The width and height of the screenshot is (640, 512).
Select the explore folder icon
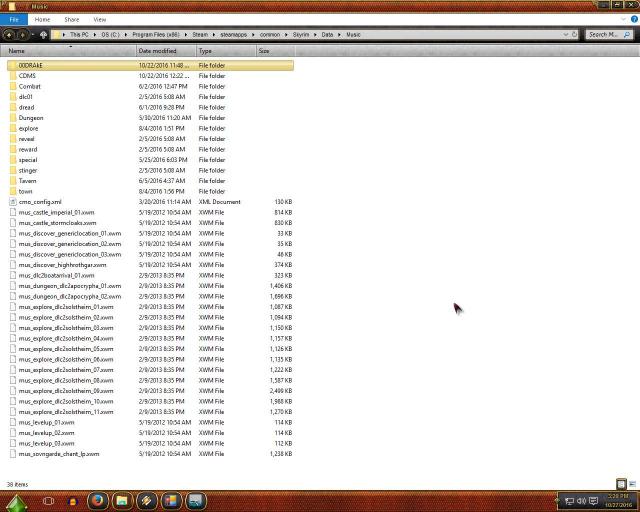[12, 129]
